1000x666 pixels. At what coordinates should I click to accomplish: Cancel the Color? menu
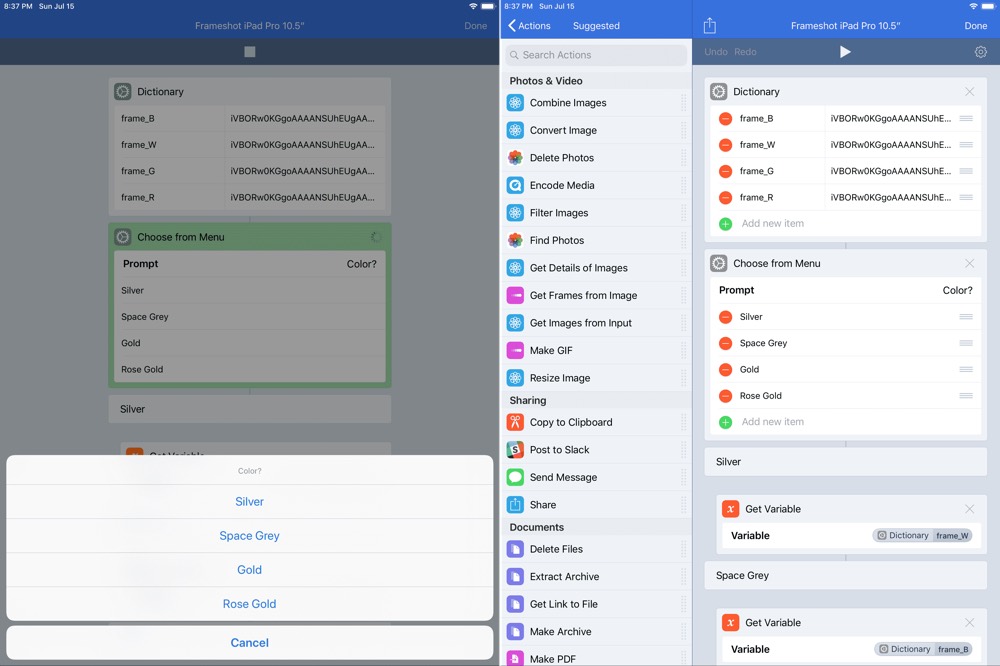coord(249,642)
